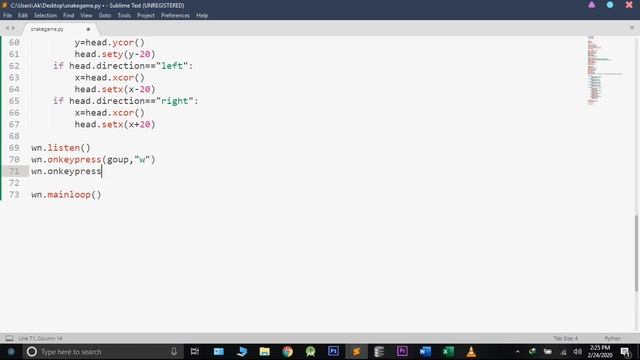
Task: Click the Sublime Text taskbar icon
Action: (x=356, y=351)
